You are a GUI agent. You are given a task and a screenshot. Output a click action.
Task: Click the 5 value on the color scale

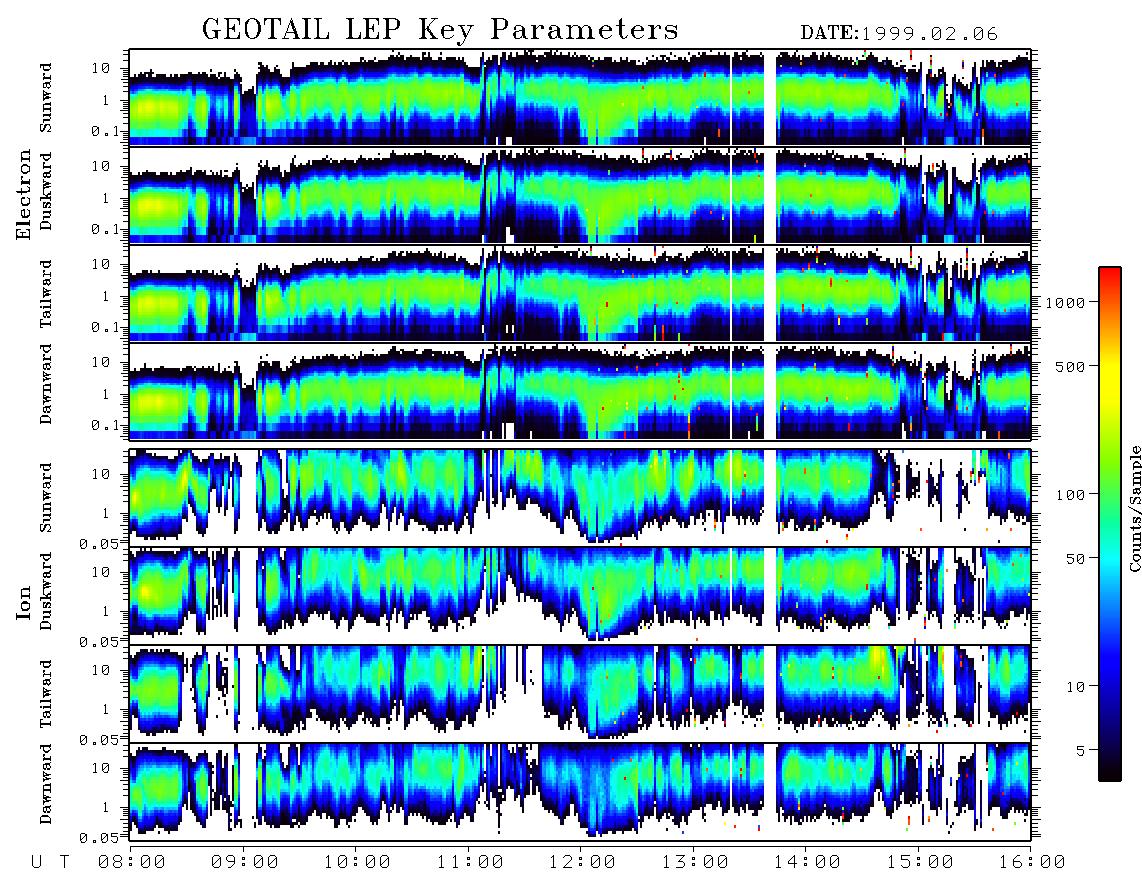point(1080,750)
